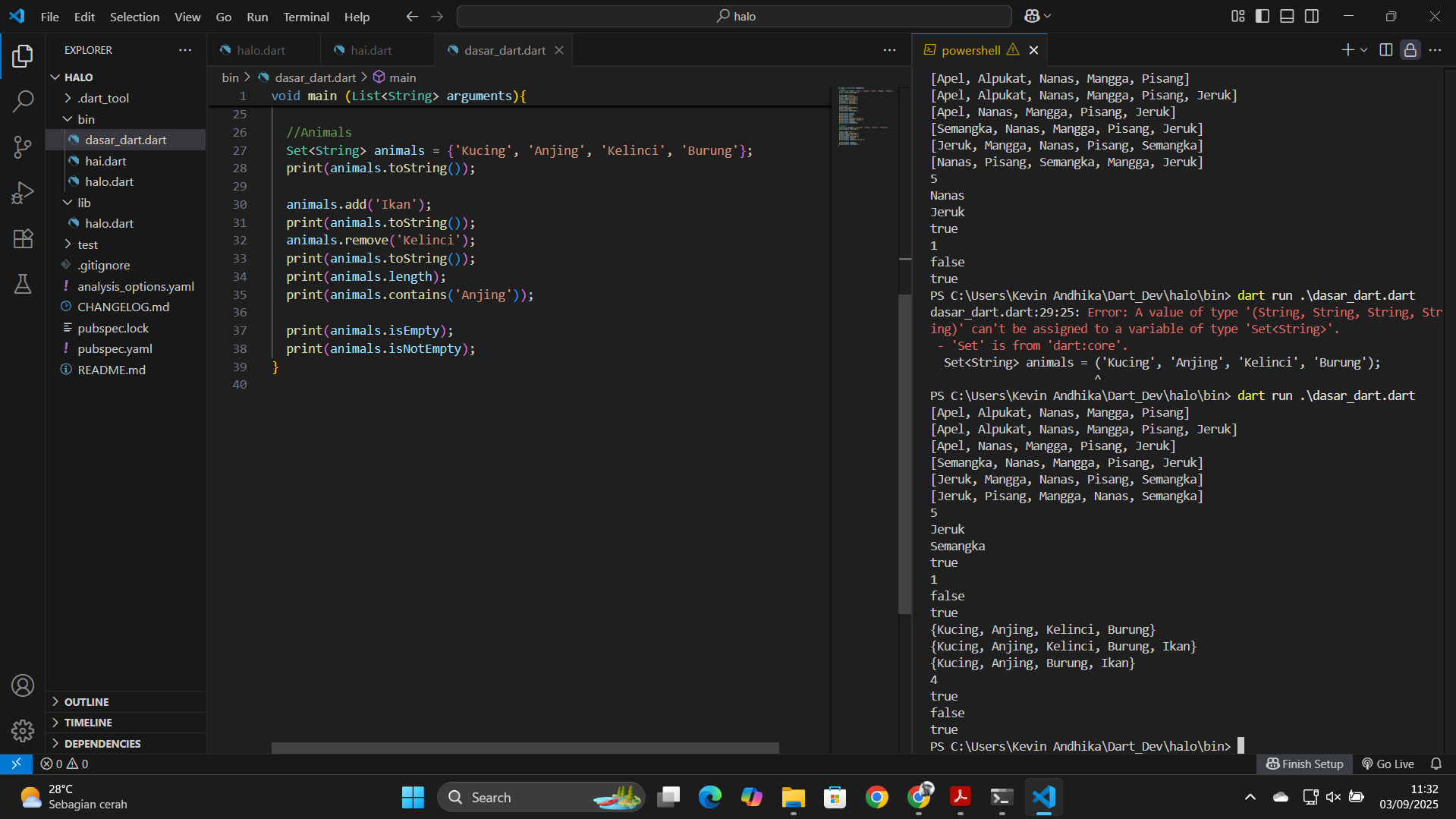
Task: Toggle the bottom Panel visibility
Action: tap(1287, 16)
